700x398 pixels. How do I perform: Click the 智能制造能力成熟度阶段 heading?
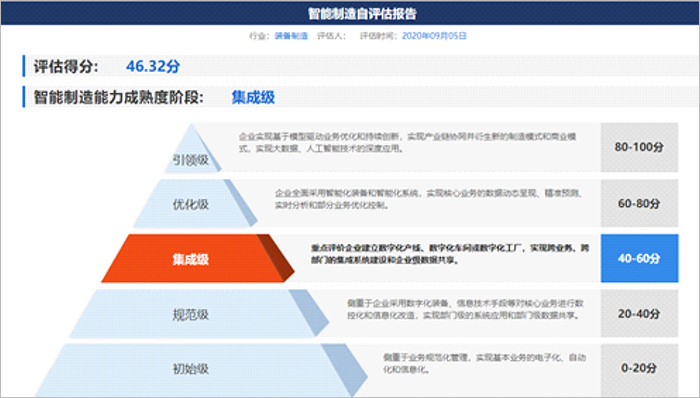pyautogui.click(x=119, y=97)
